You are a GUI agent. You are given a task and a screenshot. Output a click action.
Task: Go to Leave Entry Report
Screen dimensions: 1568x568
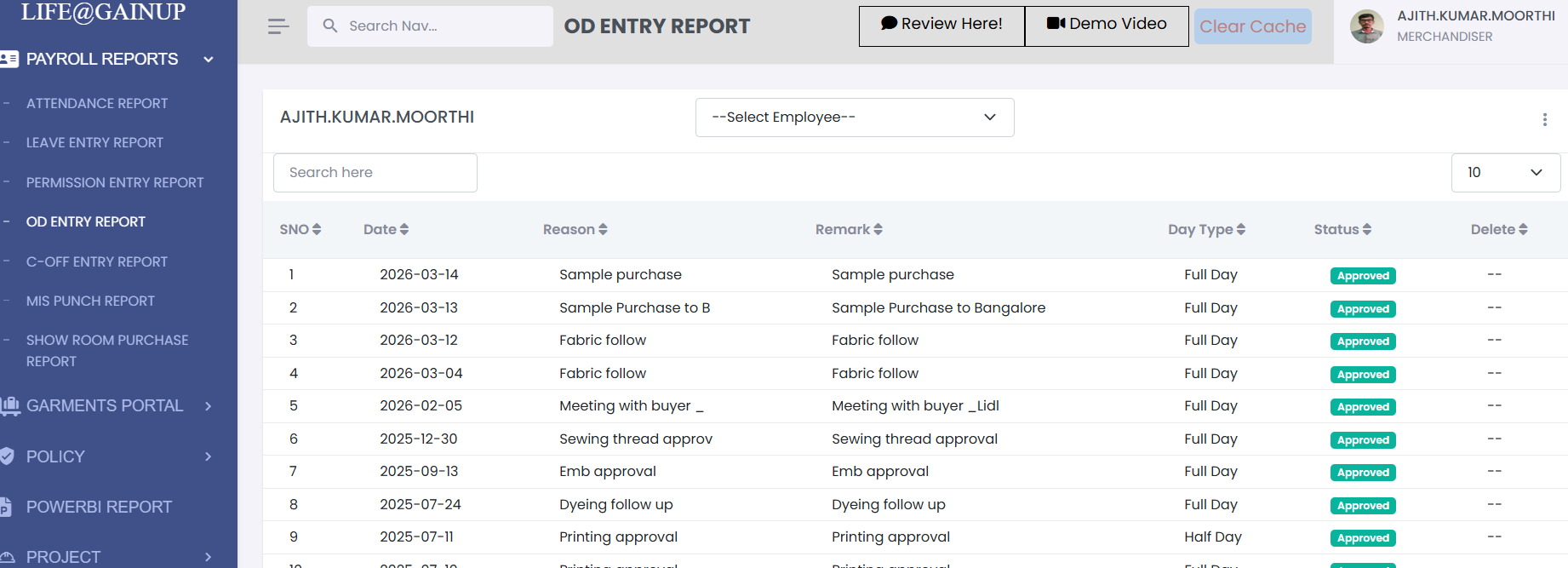(x=94, y=142)
